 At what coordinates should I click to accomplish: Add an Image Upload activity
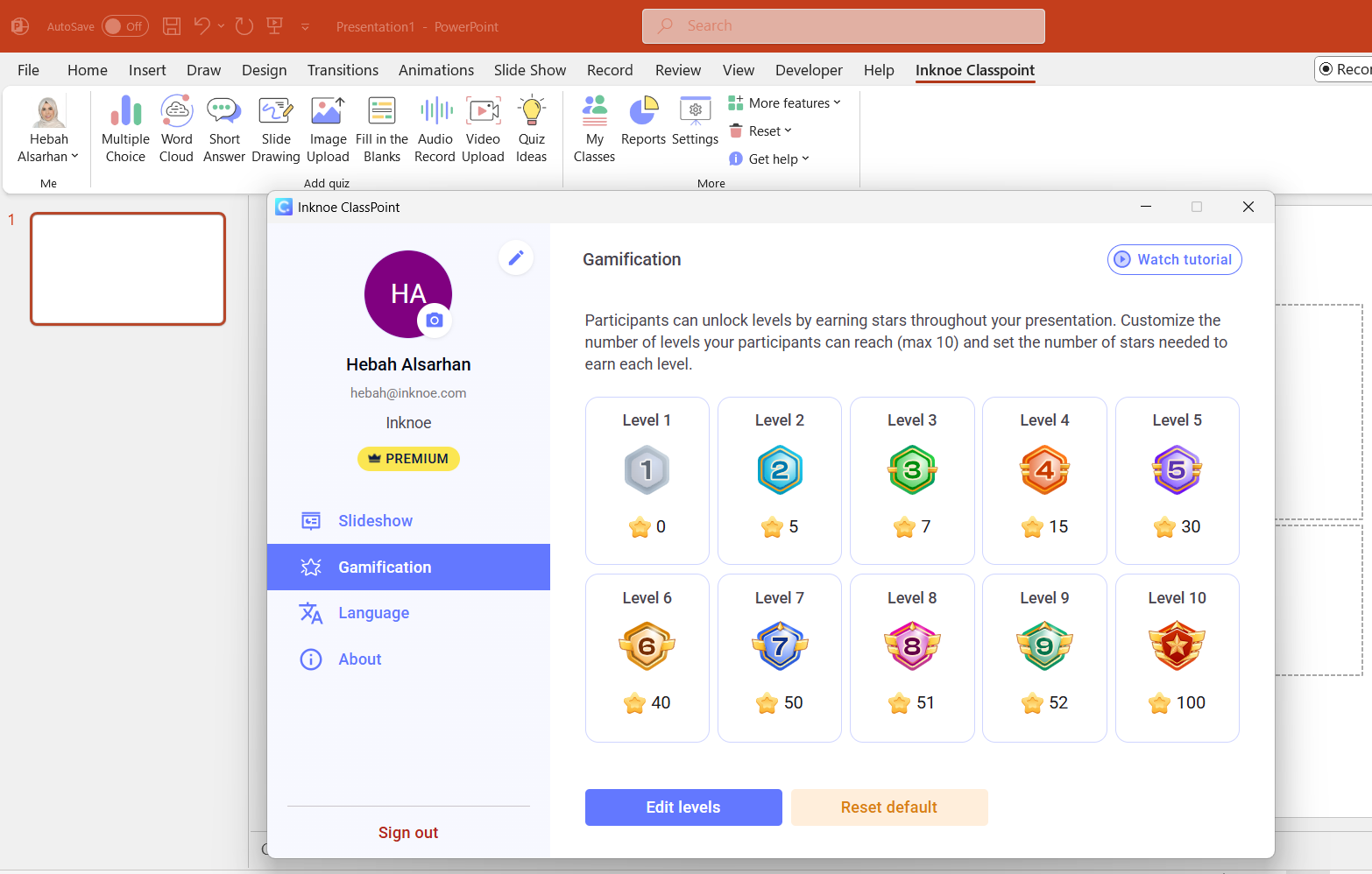(328, 130)
